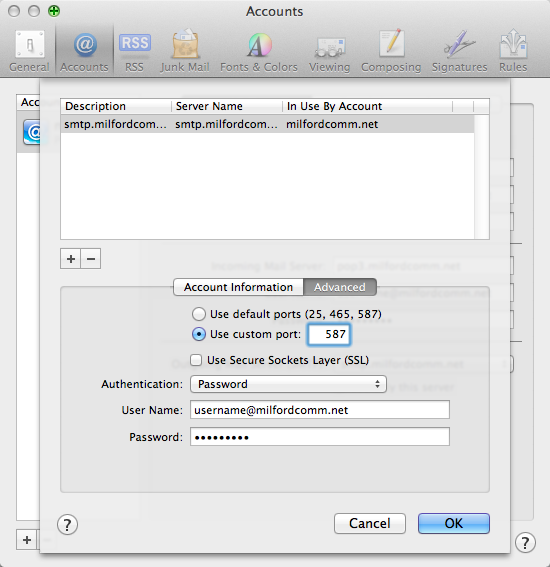Click the Cancel button
Viewport: 550px width, 567px height.
pos(370,523)
